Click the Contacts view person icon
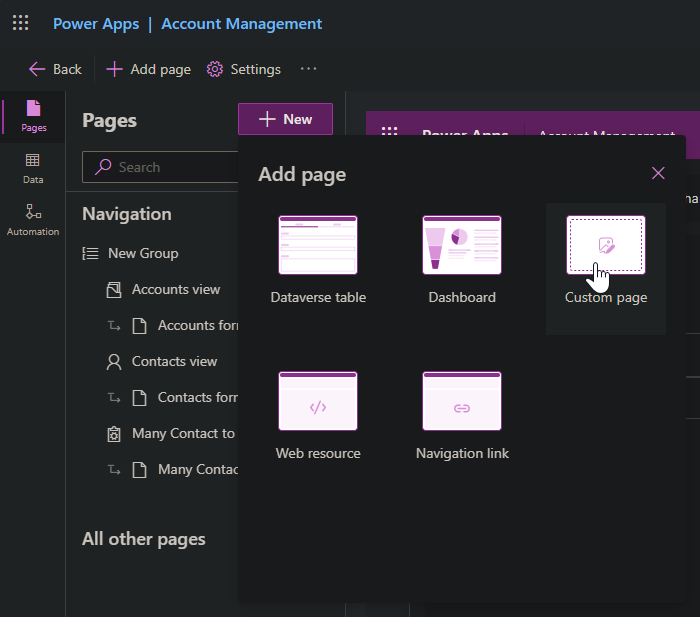This screenshot has width=700, height=617. [114, 362]
